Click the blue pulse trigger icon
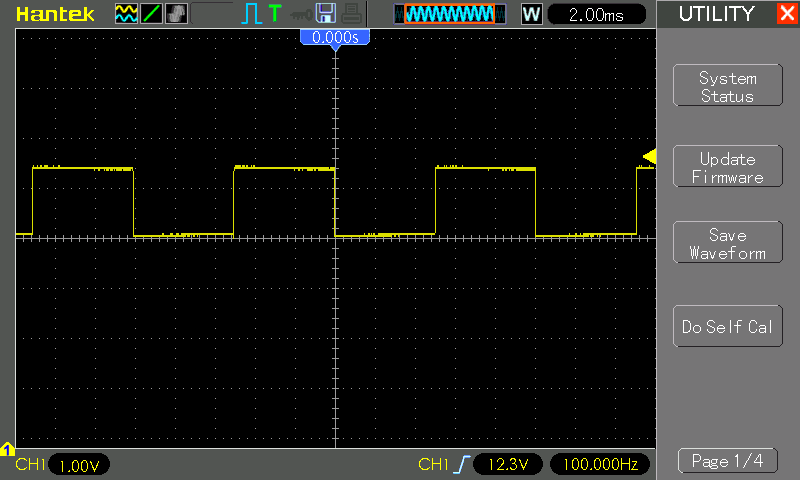This screenshot has width=800, height=480. [x=251, y=14]
